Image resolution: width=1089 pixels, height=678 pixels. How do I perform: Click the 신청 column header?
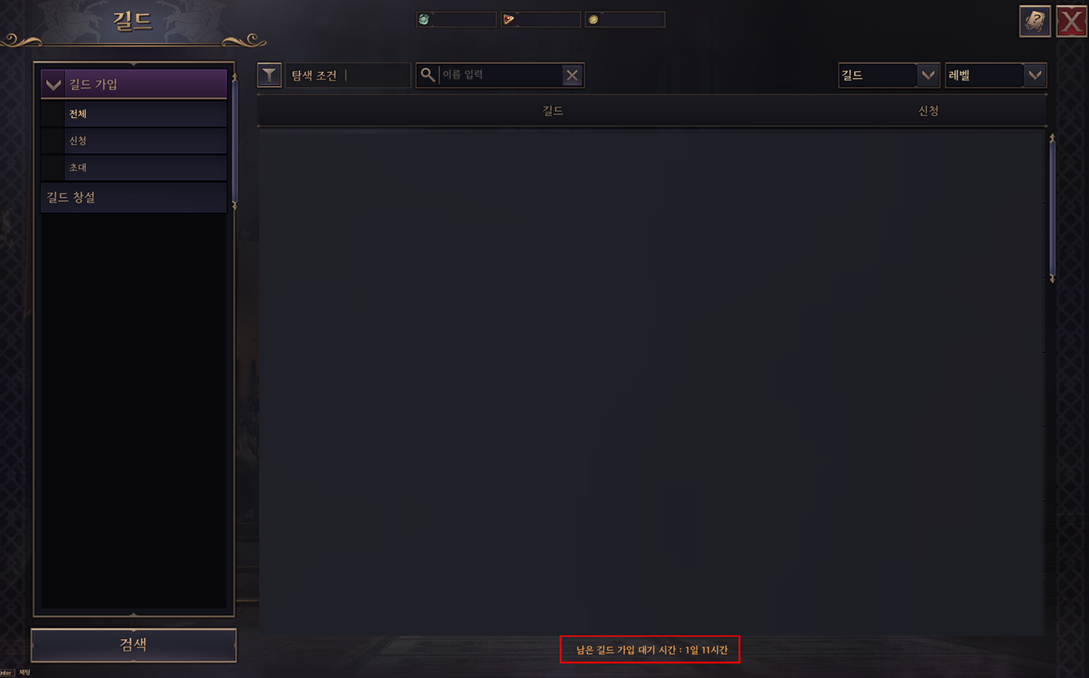coord(929,111)
